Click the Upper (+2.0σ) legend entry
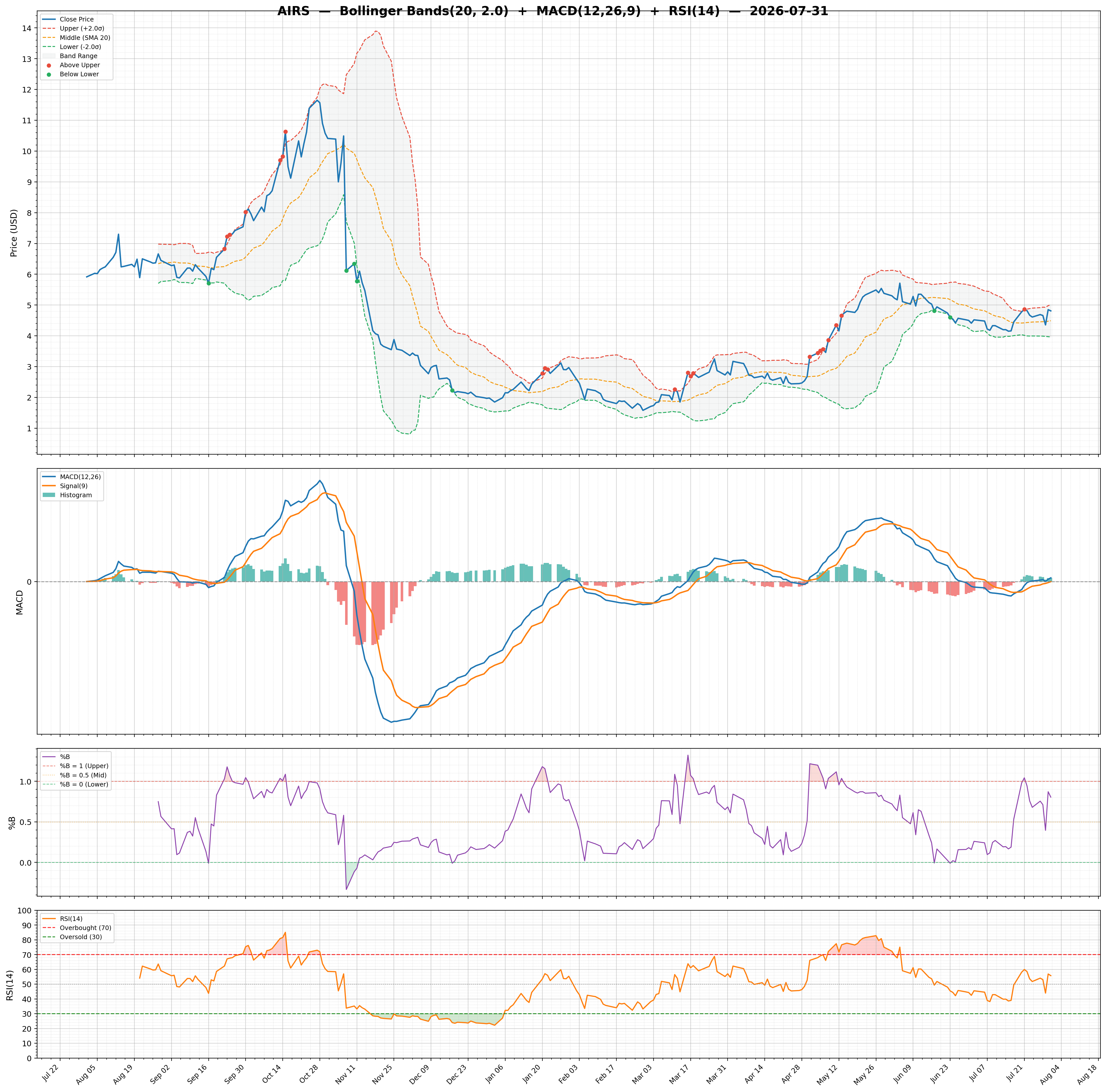This screenshot has width=1106, height=1092. [x=73, y=29]
